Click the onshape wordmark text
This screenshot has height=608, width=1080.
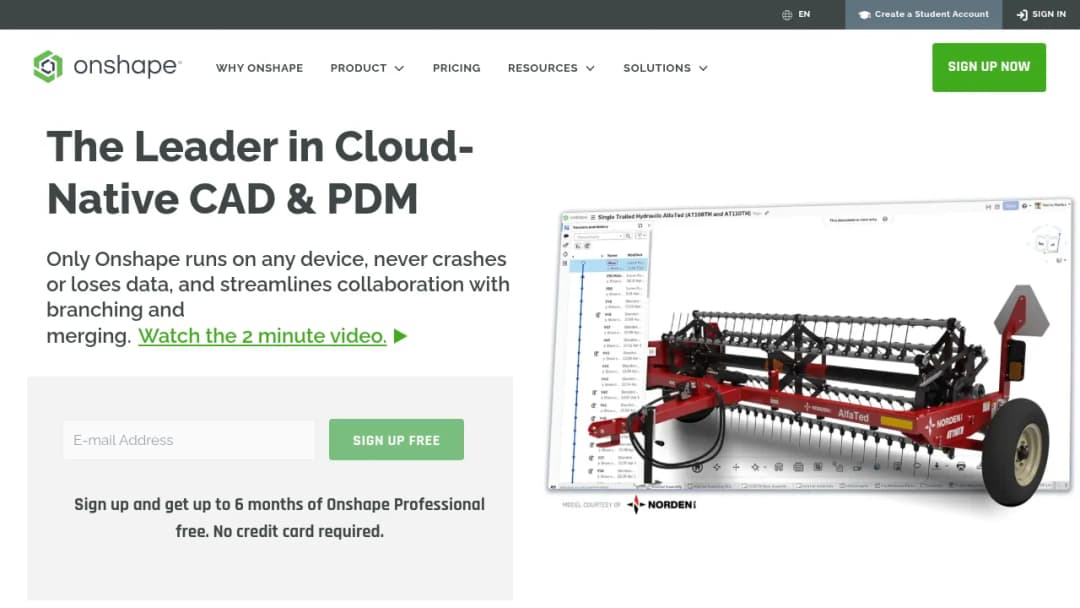pos(127,66)
